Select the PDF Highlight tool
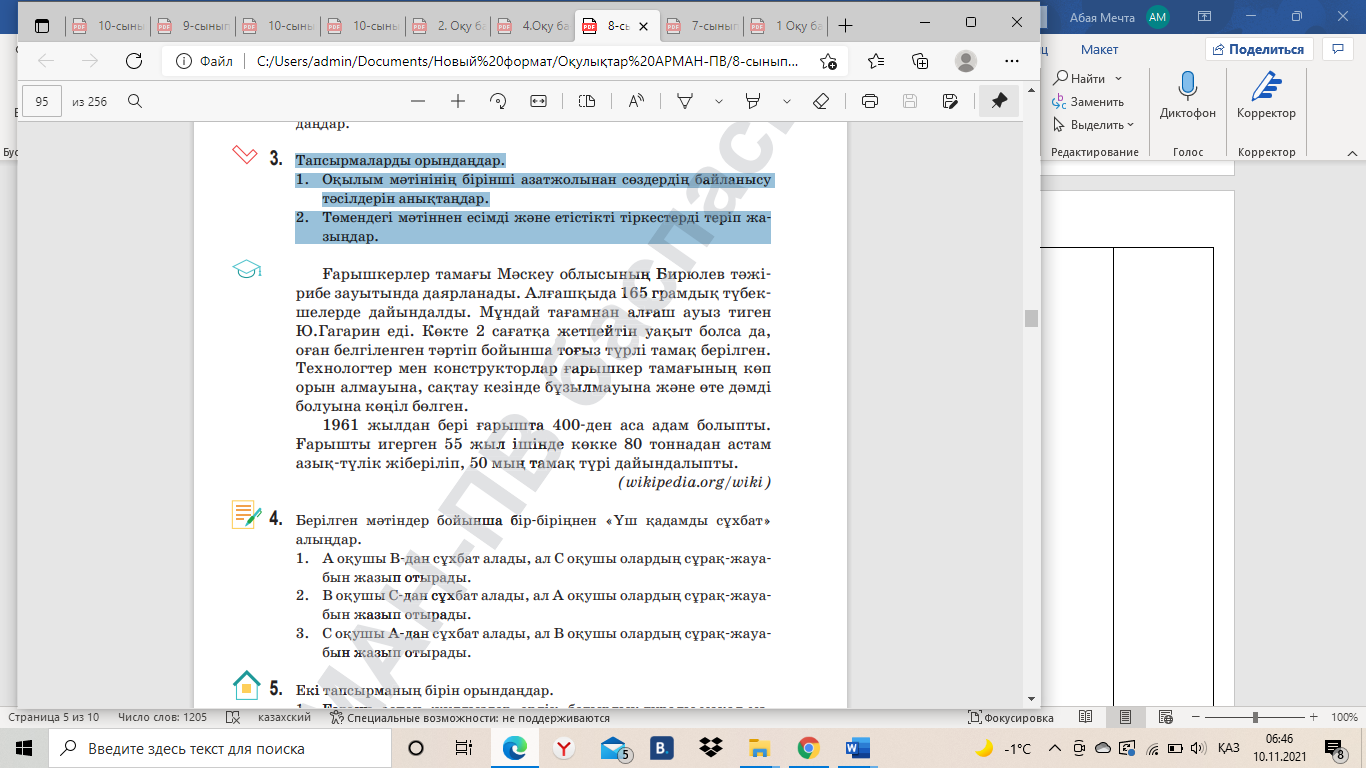Screen dimensions: 1366x768 (754, 101)
